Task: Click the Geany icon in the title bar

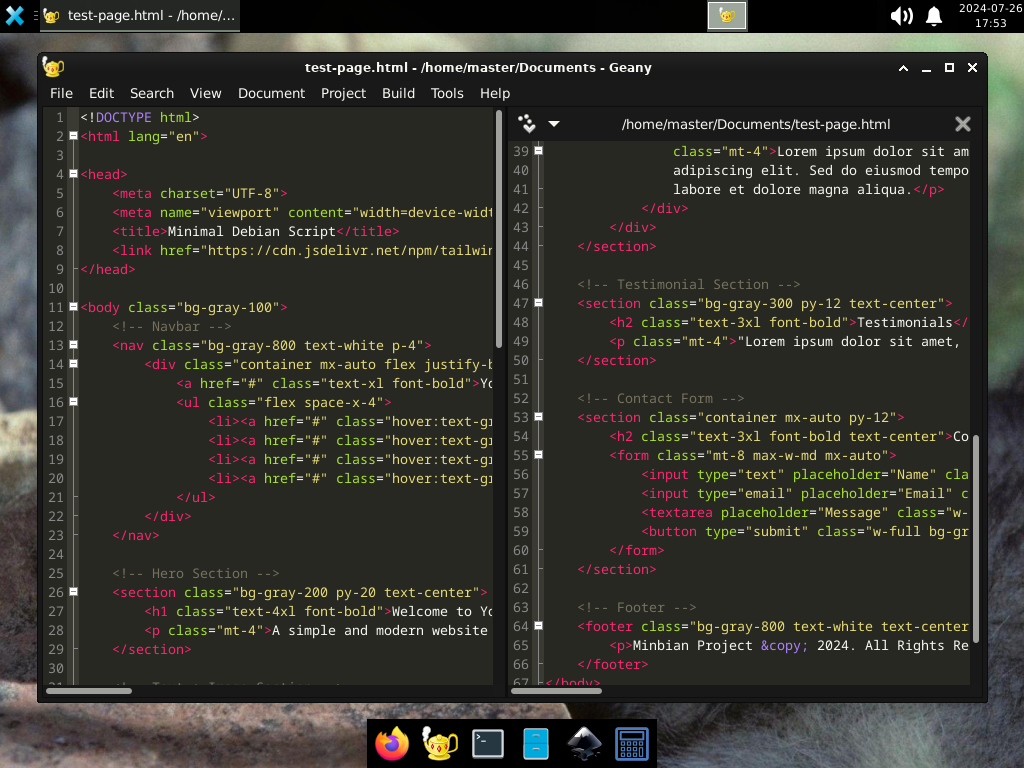Action: [x=52, y=67]
